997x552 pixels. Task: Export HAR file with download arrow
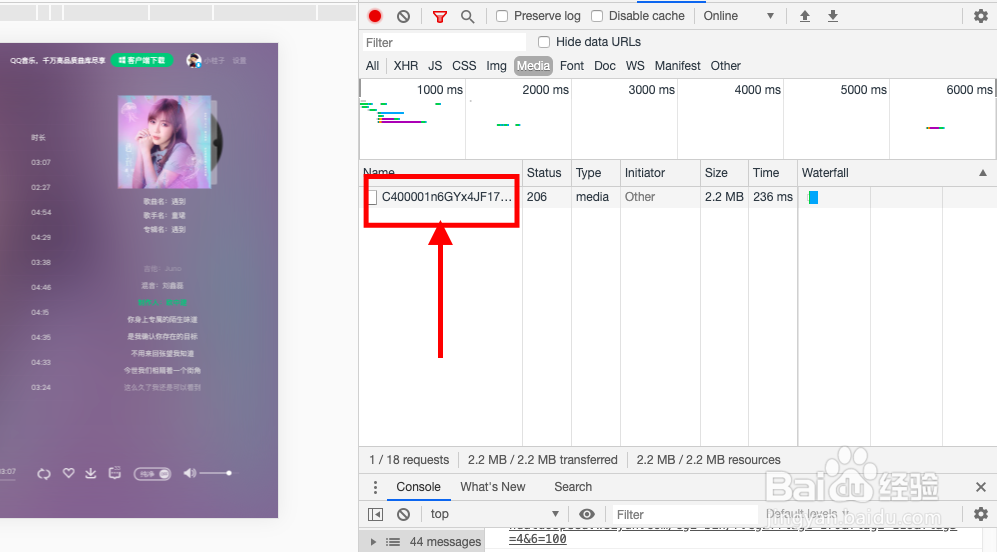click(x=832, y=17)
